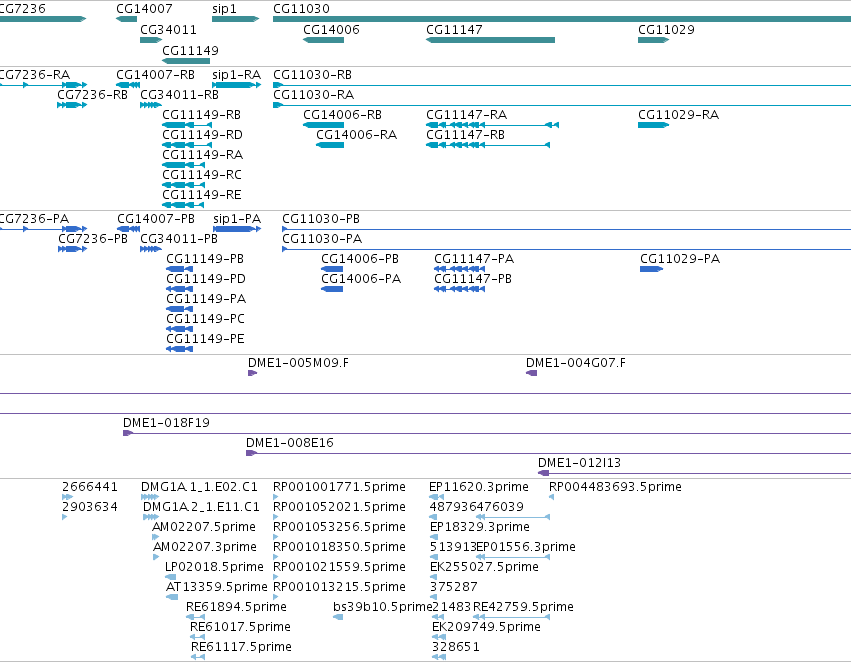The width and height of the screenshot is (851, 662).
Task: Click transcript CG14006-RA
Action: click(330, 145)
